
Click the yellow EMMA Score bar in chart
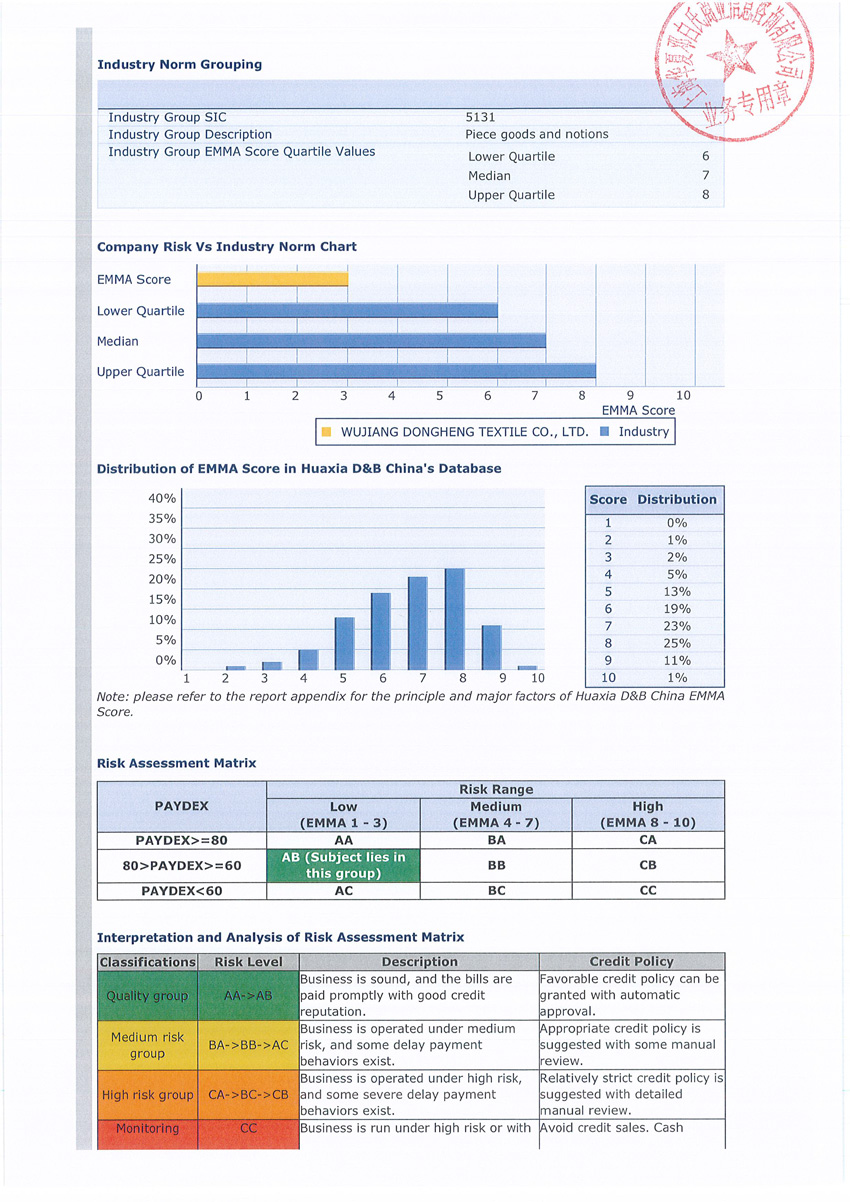pyautogui.click(x=272, y=279)
